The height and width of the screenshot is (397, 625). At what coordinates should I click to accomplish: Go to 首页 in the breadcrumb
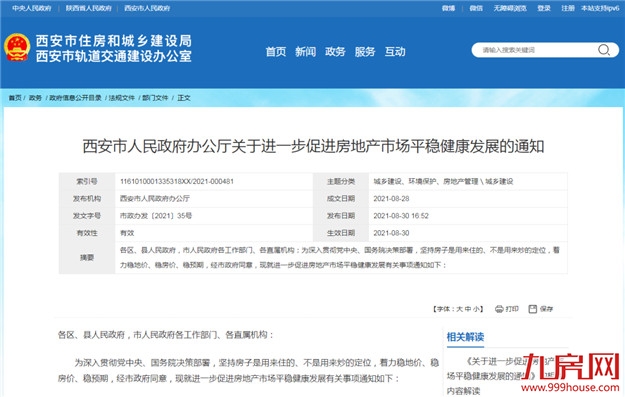click(15, 98)
